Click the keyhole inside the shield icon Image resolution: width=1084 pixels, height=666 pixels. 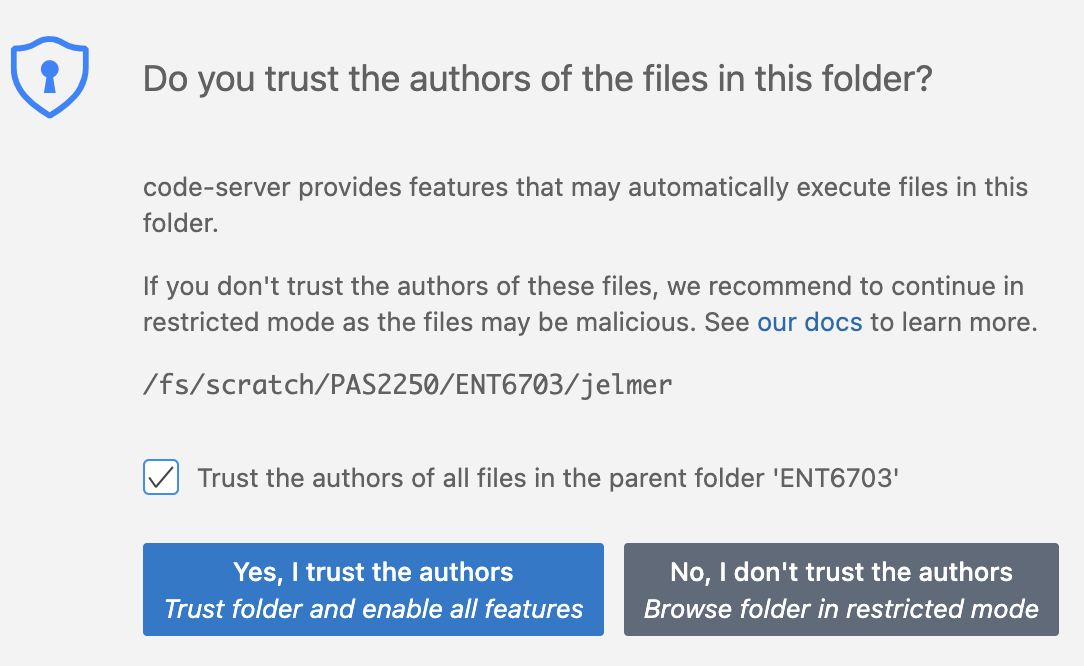pyautogui.click(x=50, y=76)
